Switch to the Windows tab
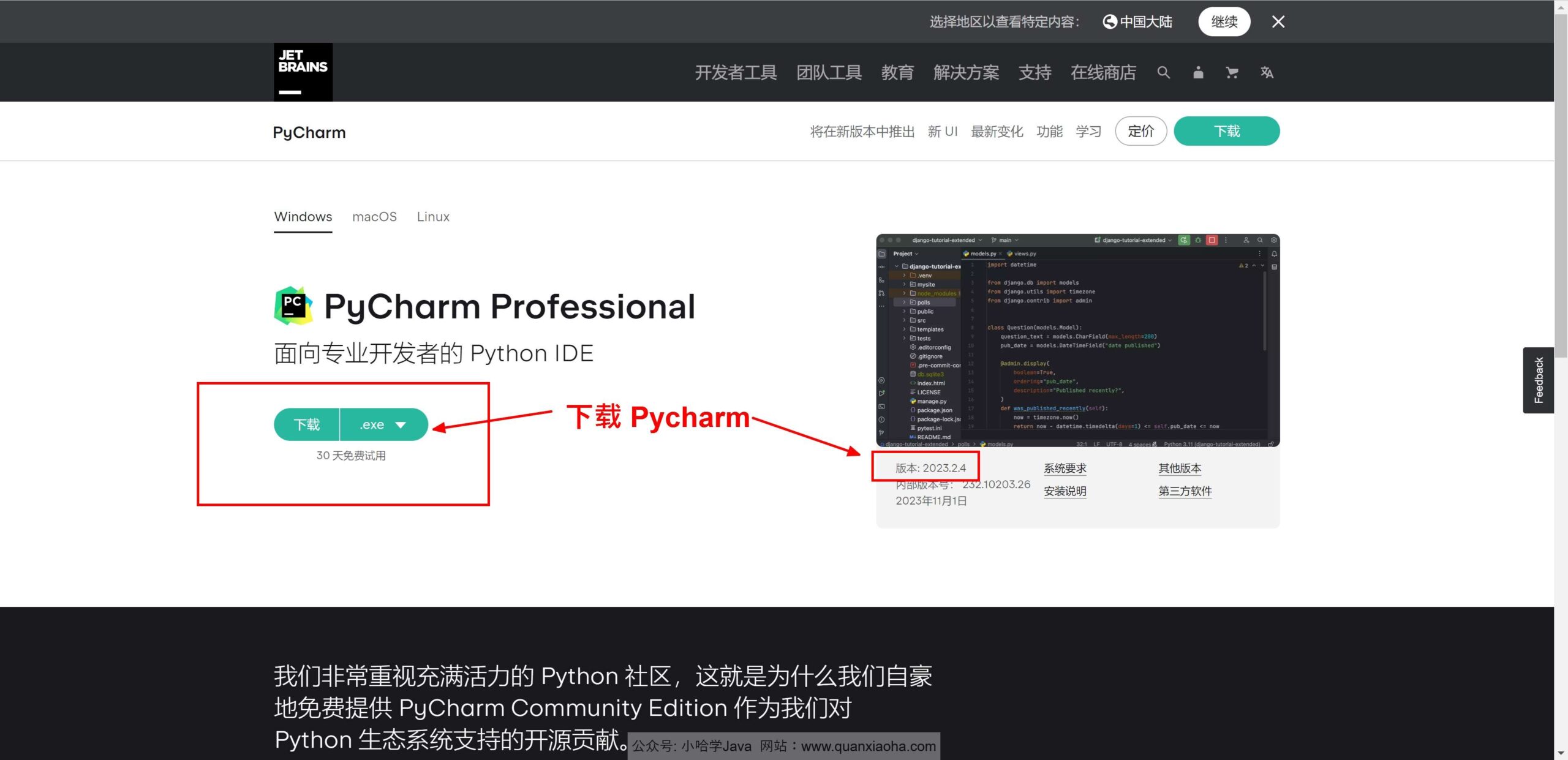 click(x=303, y=217)
